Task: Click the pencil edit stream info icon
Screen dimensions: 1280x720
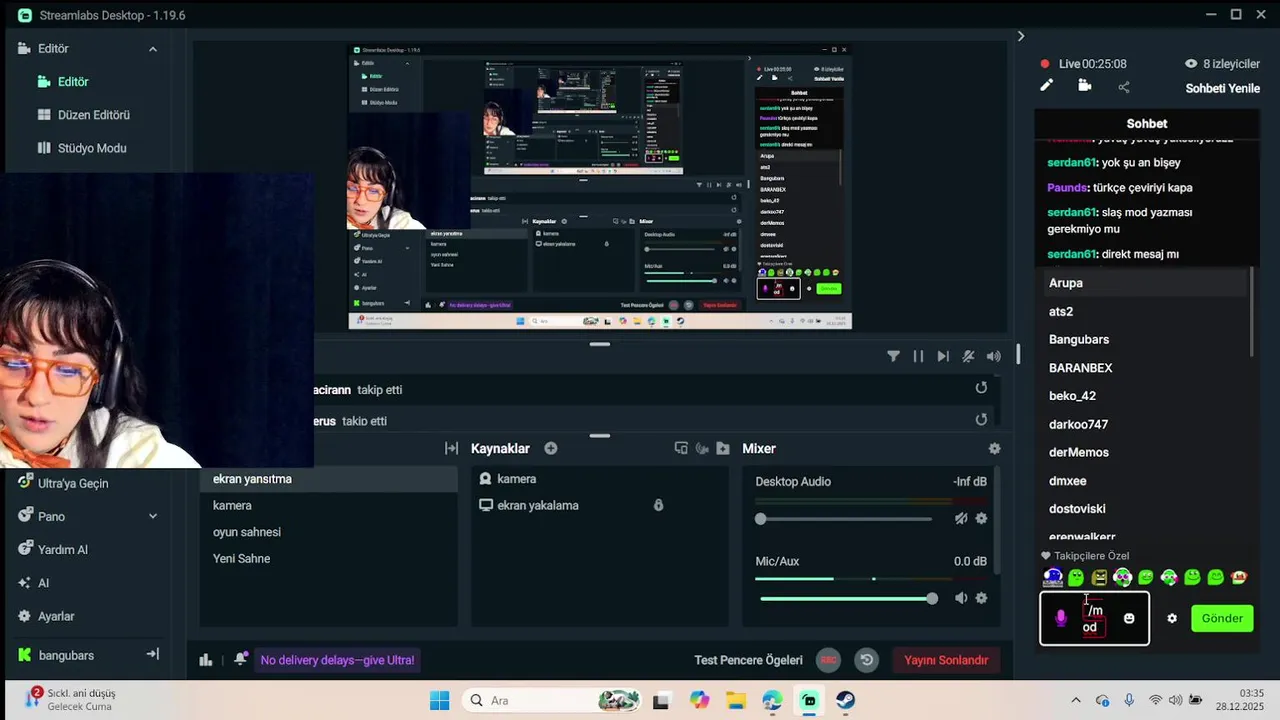Action: click(1046, 86)
